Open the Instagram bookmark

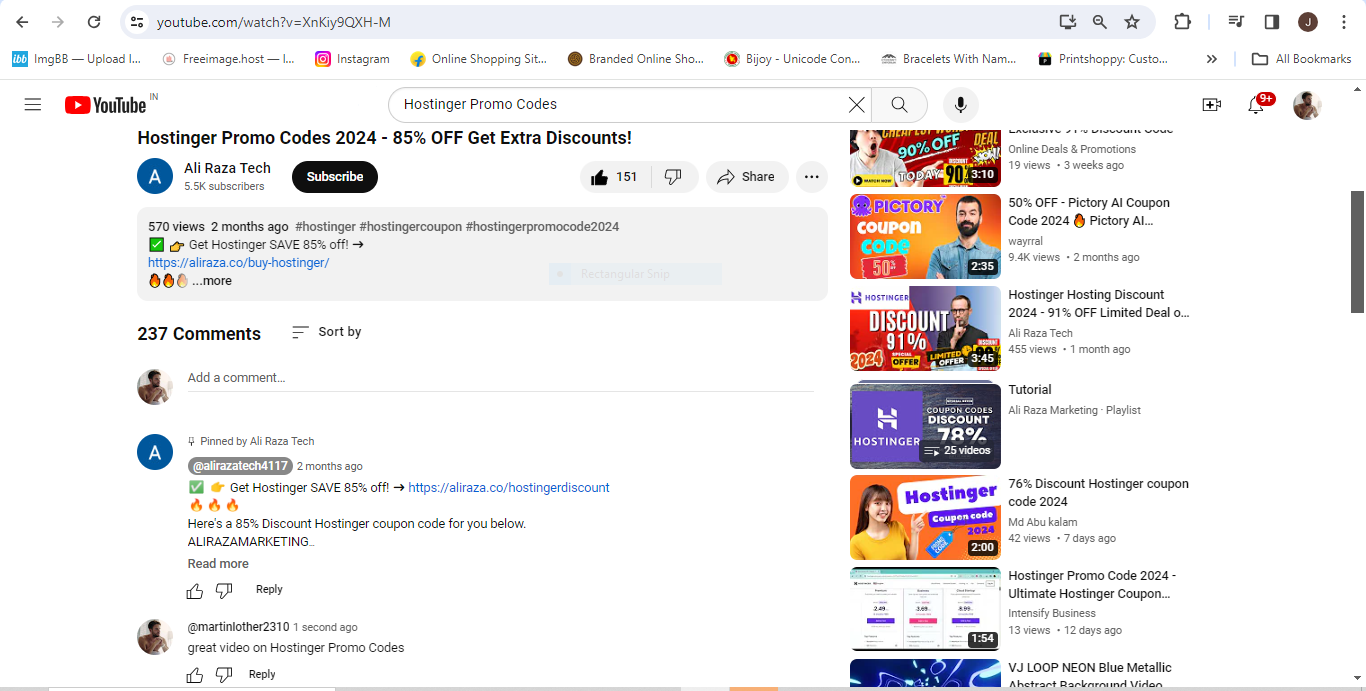(352, 59)
